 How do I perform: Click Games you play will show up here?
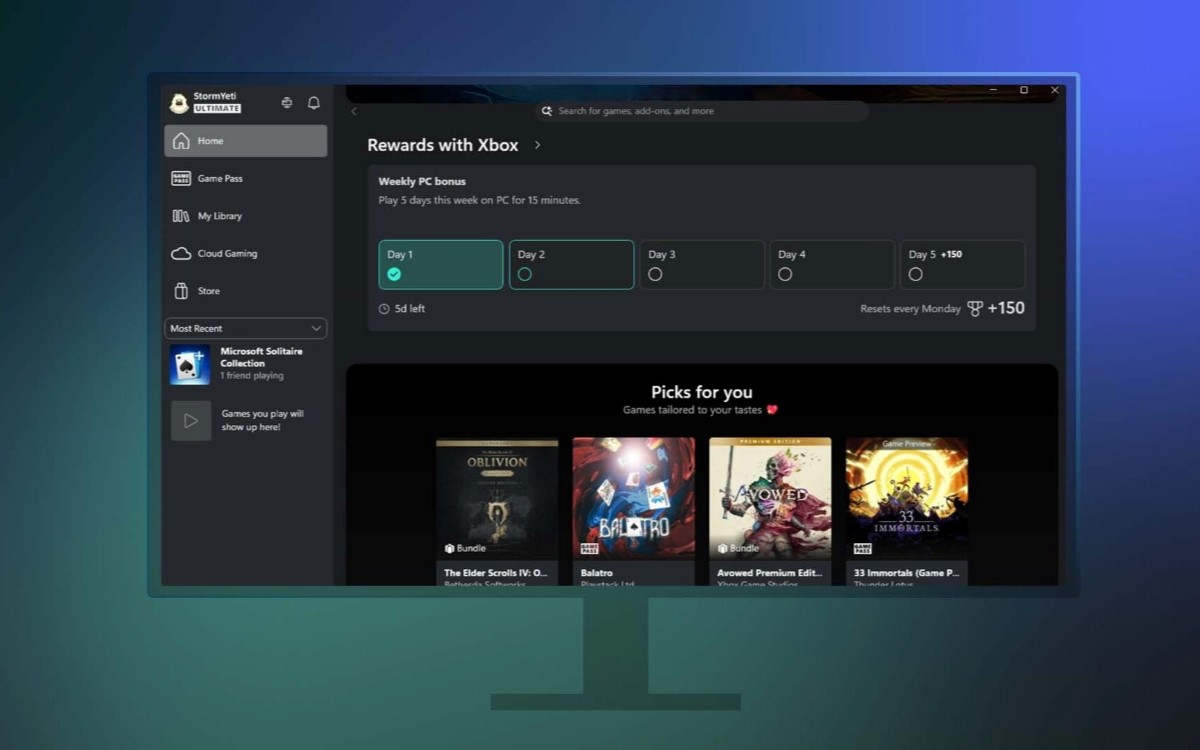(x=263, y=420)
